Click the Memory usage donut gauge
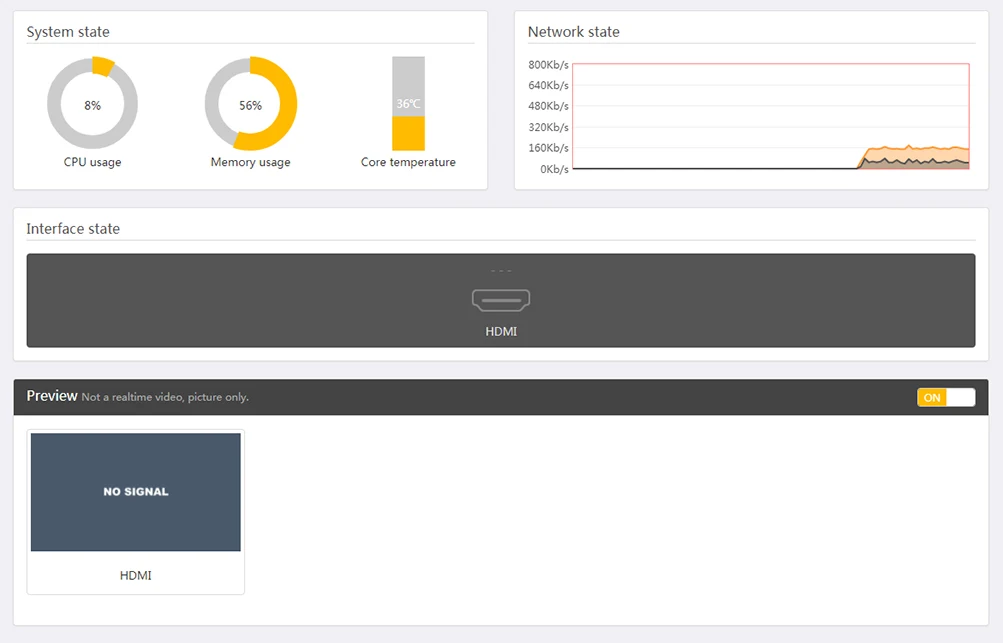Screen dimensions: 1003x643 coord(250,104)
